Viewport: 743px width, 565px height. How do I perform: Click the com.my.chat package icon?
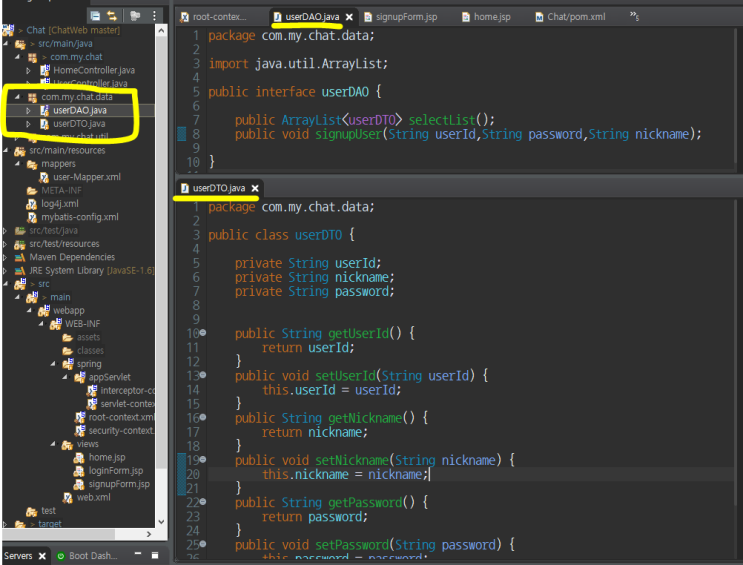point(32,57)
